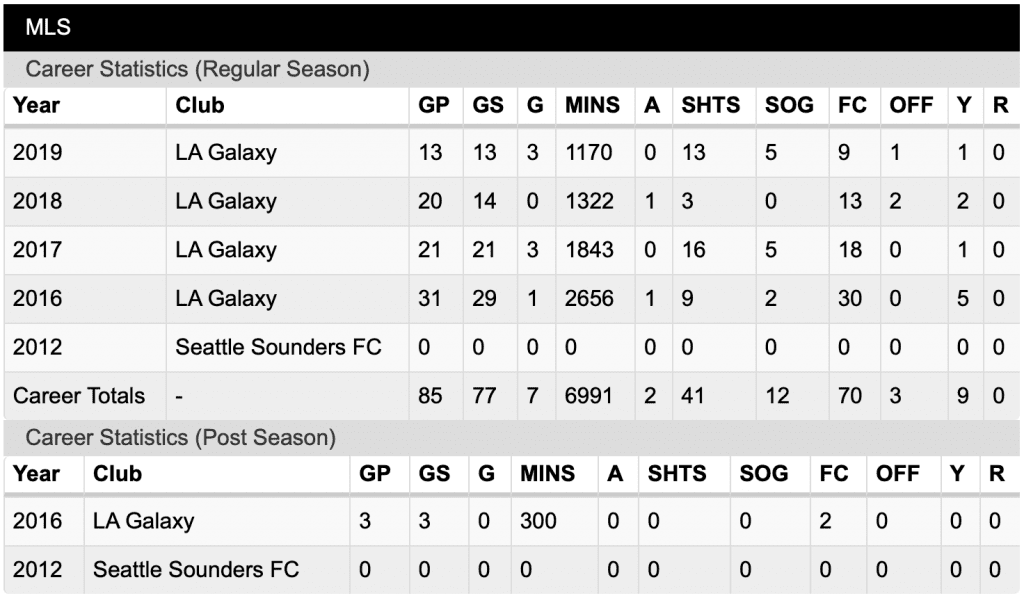Screen dimensions: 1024x598
Task: Click the 2016 minutes value 2656
Action: coord(589,298)
